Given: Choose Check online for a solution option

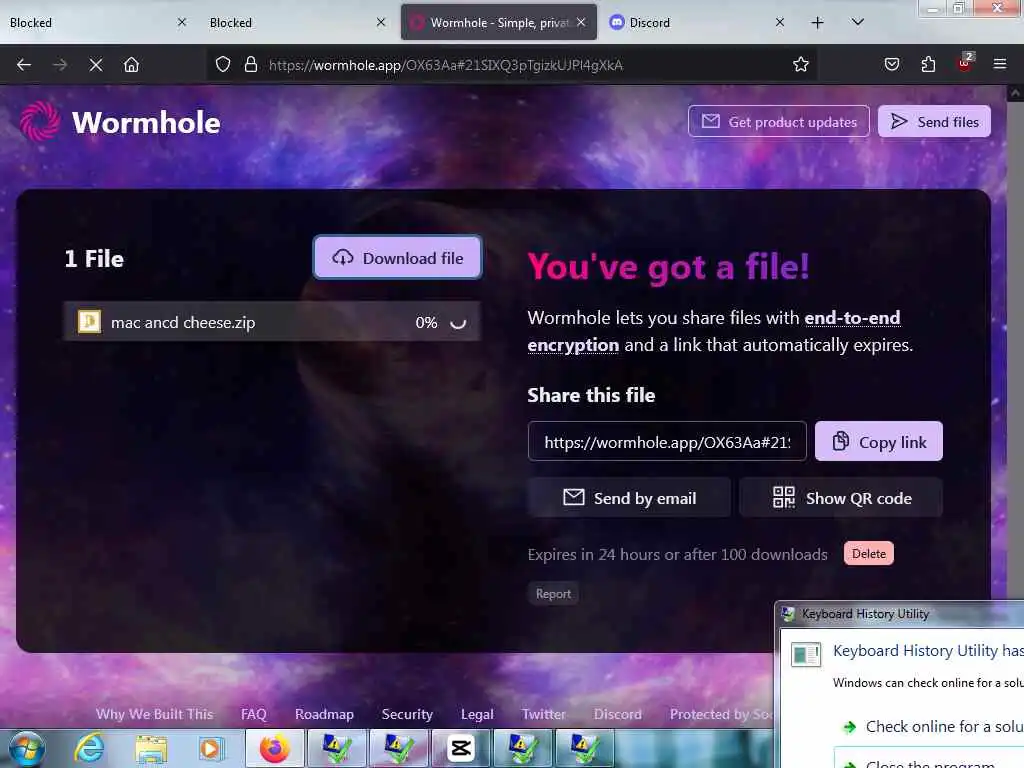Looking at the screenshot, I should pos(933,726).
